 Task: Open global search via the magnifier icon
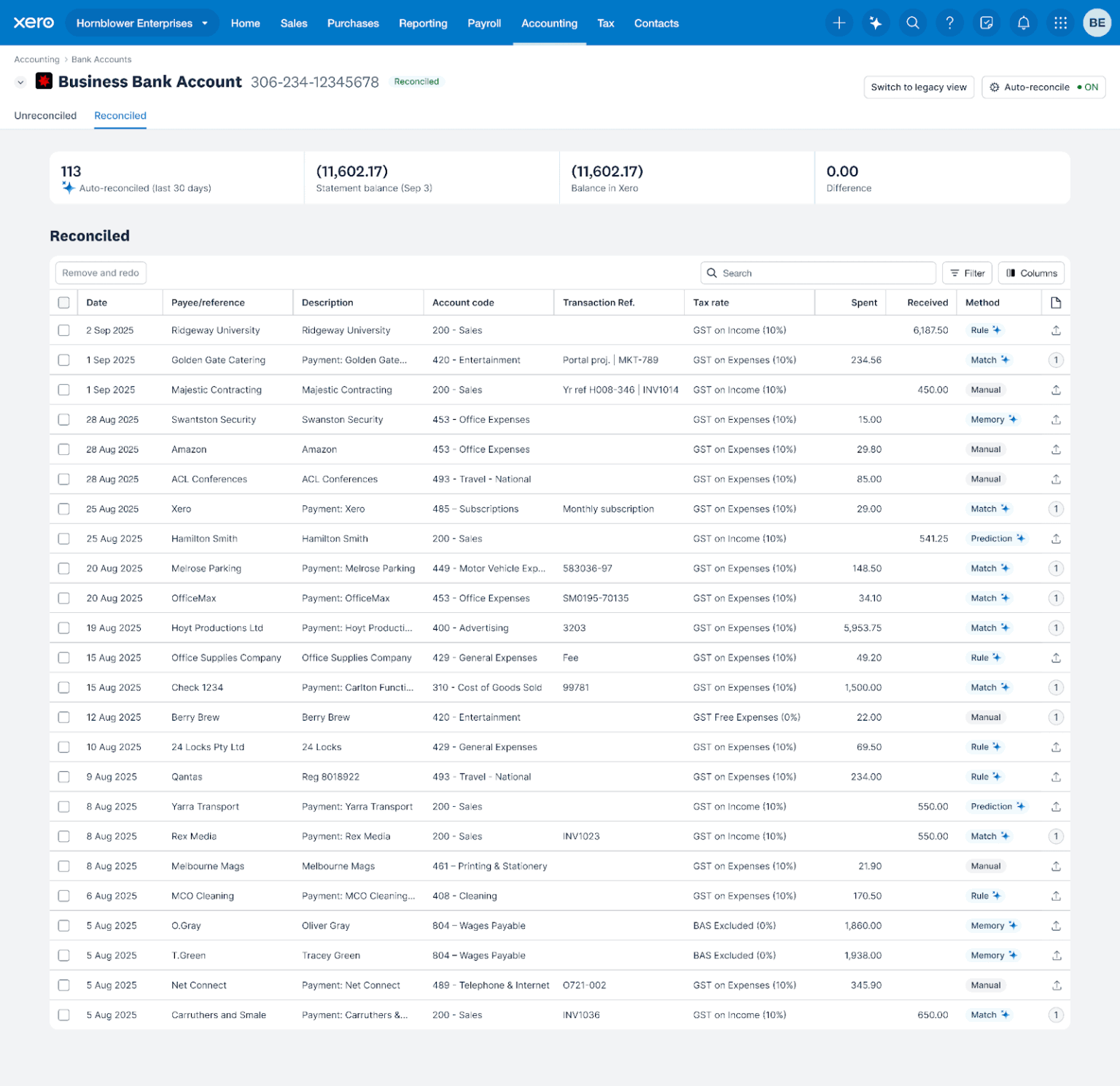pyautogui.click(x=912, y=23)
